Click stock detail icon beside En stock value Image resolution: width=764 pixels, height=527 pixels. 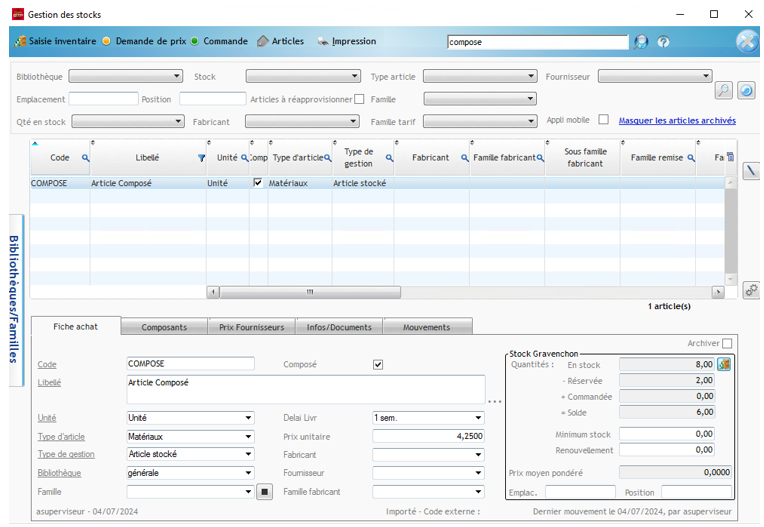coord(724,364)
